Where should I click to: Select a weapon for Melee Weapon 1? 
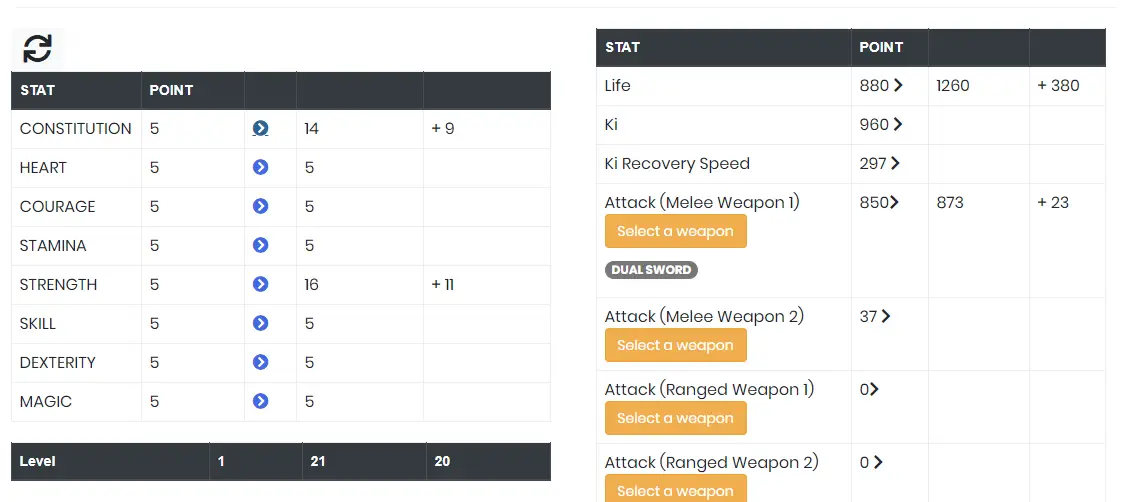[x=675, y=231]
